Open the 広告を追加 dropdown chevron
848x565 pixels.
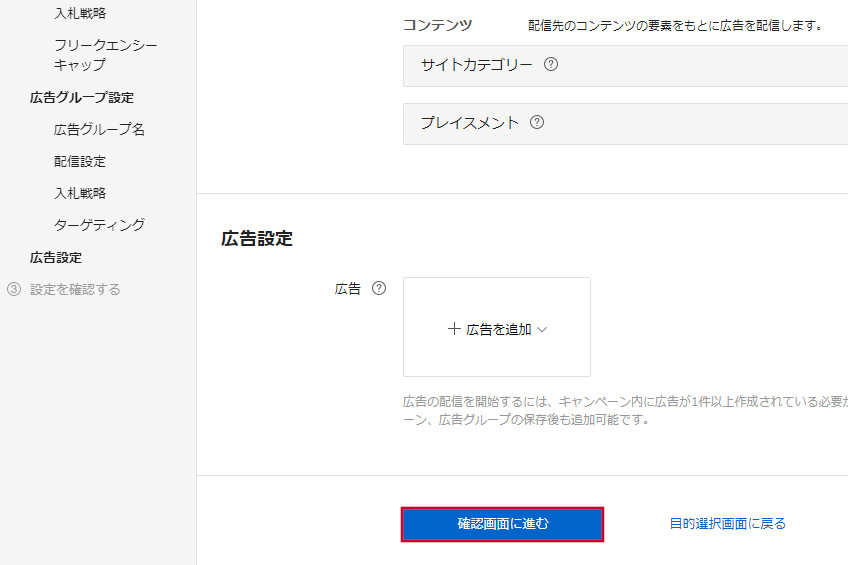[542, 329]
